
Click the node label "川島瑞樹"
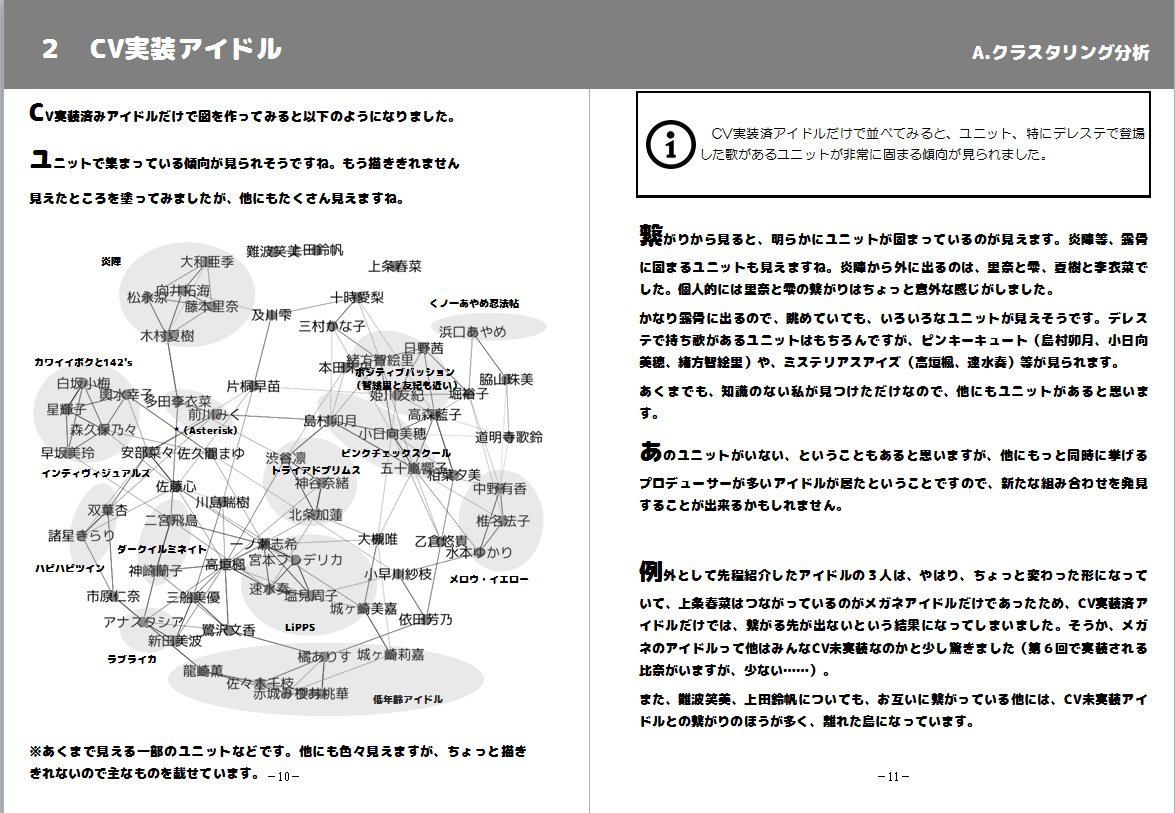(223, 503)
